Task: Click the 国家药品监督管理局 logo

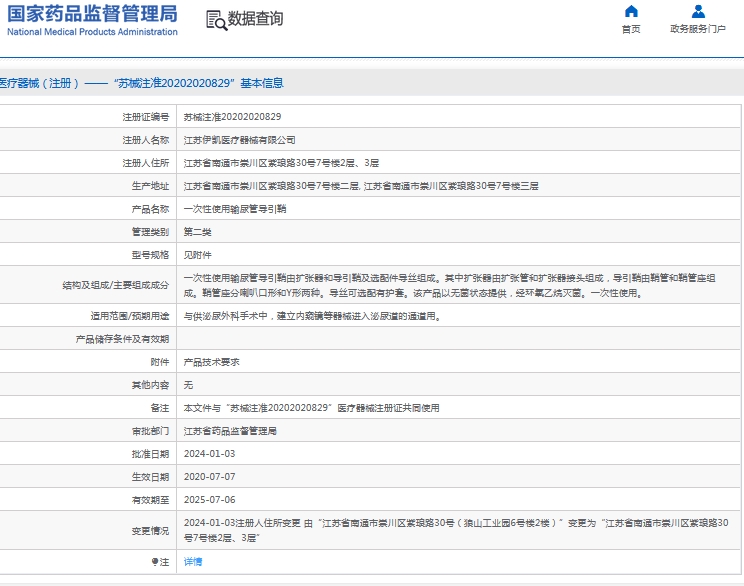Action: tap(93, 20)
